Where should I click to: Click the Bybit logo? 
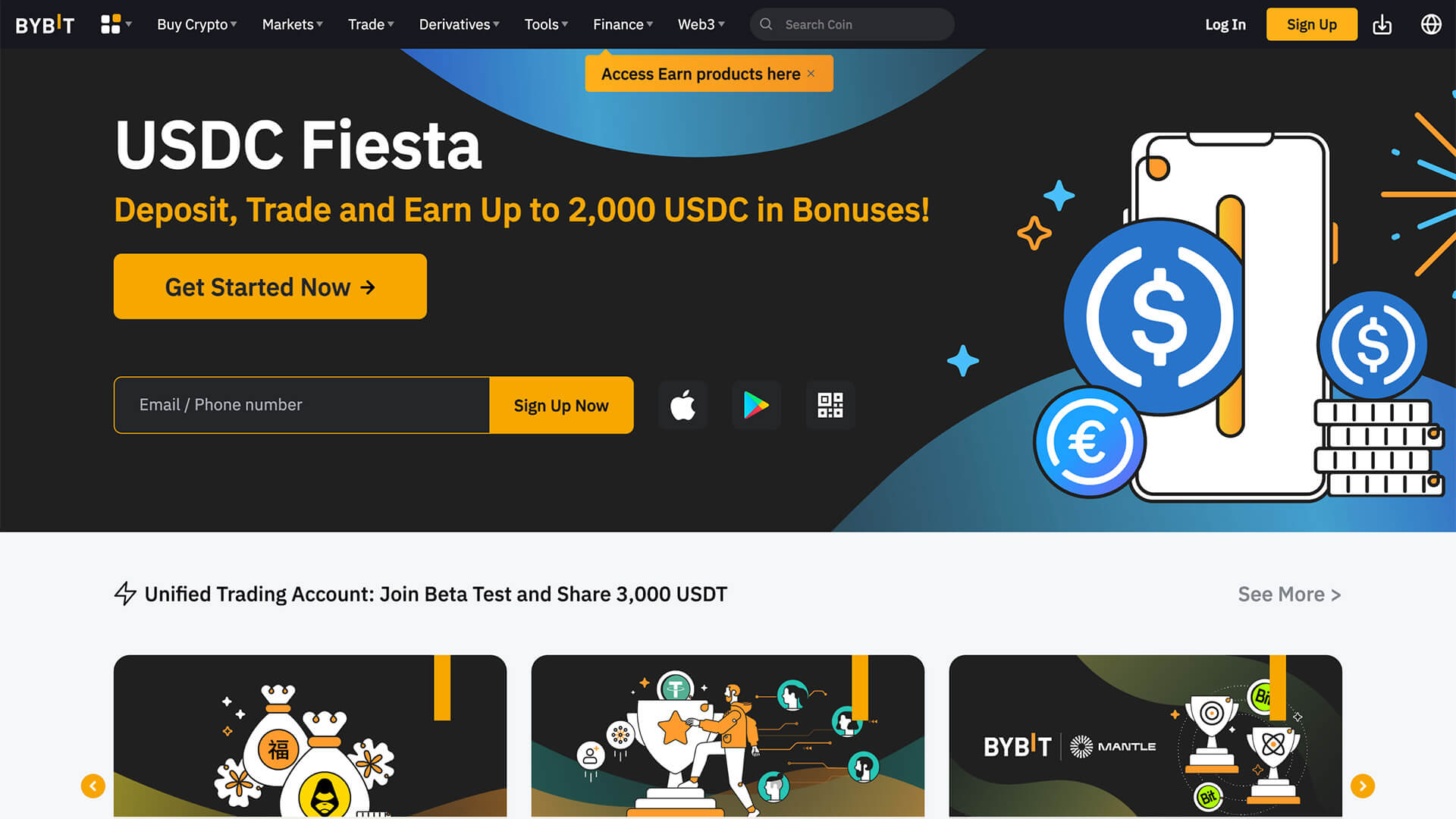45,24
